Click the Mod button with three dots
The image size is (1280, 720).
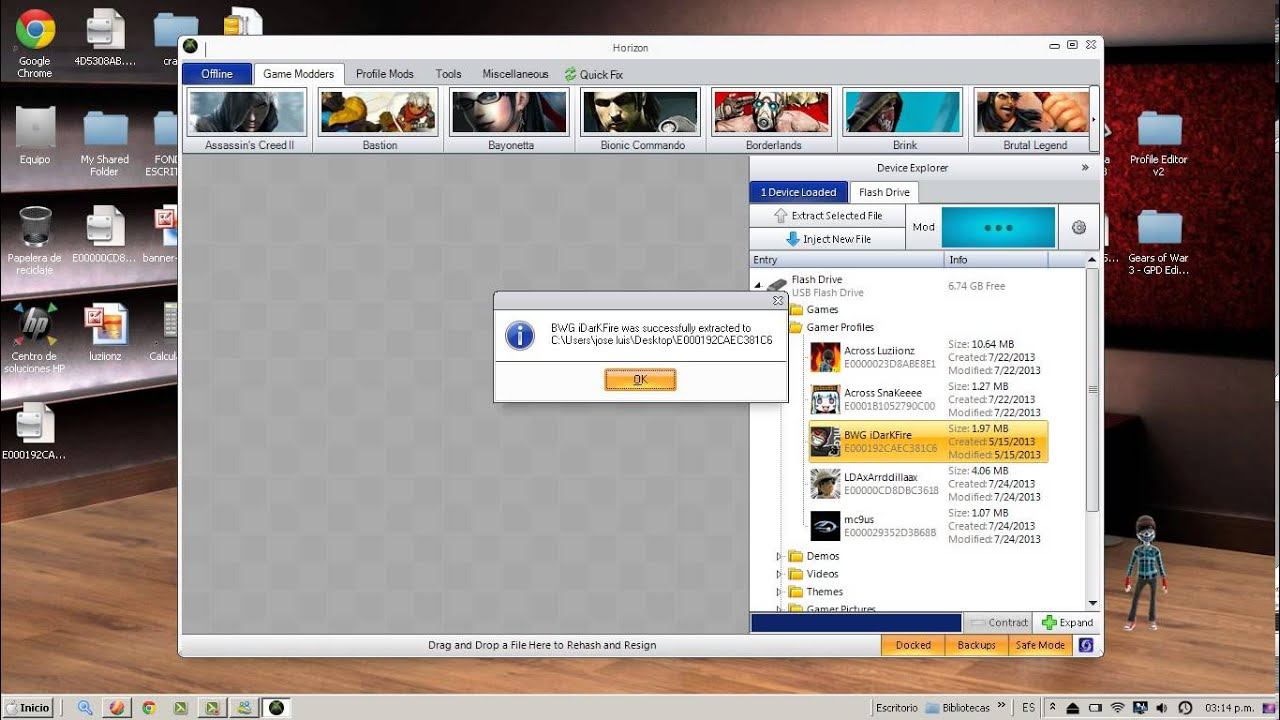click(x=998, y=227)
